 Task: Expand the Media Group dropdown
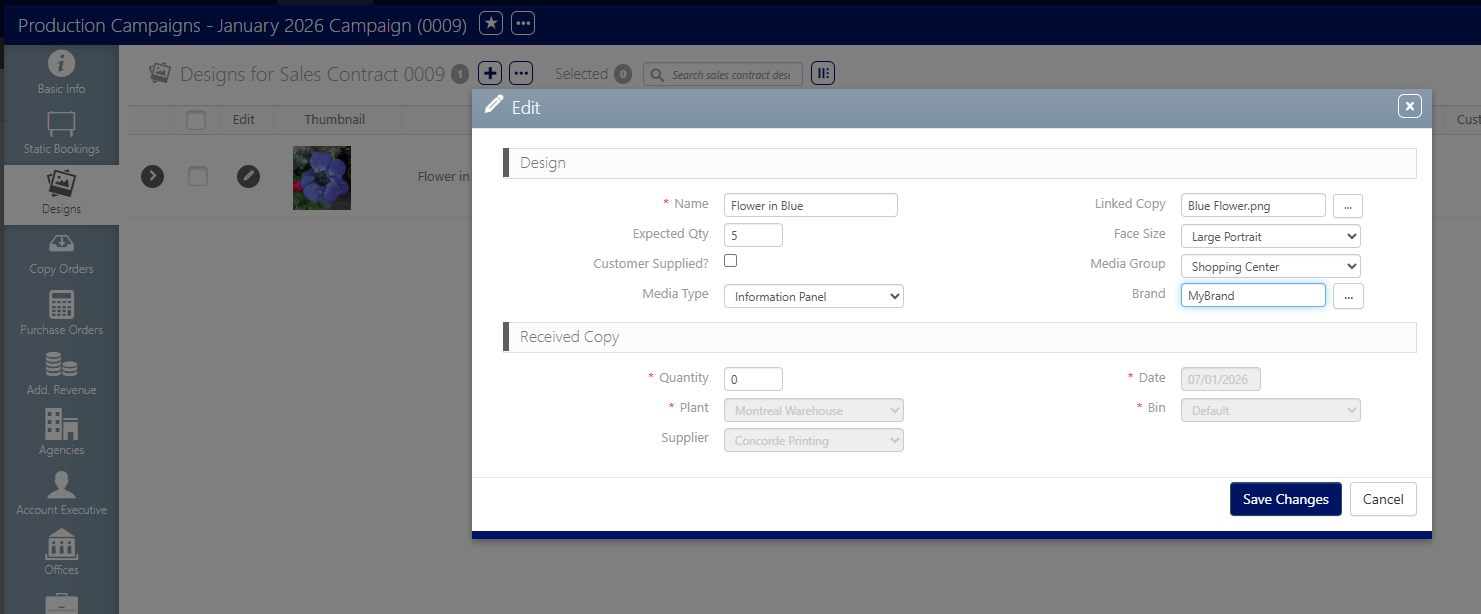[1270, 267]
